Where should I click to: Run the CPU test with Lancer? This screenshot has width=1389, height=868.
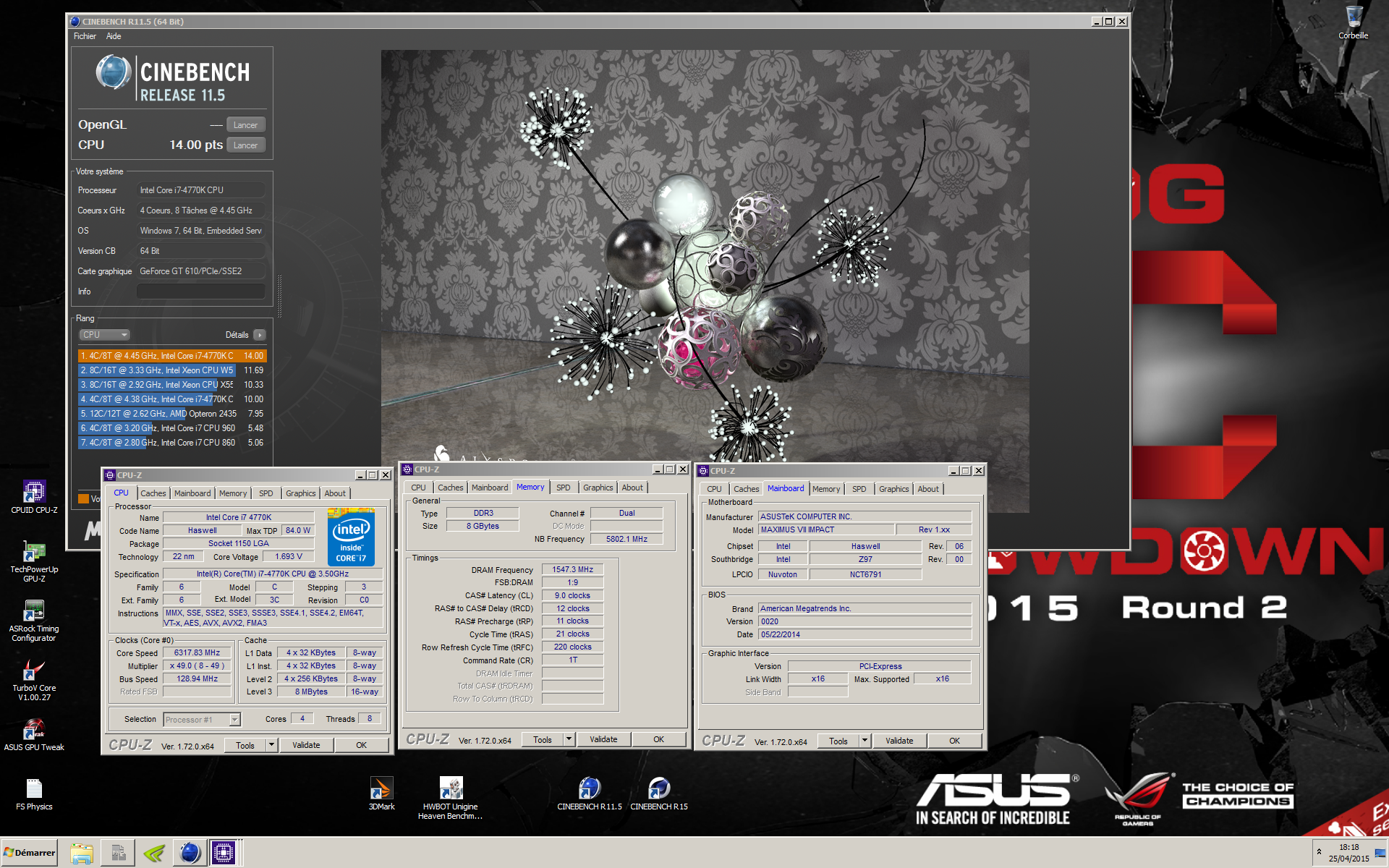(246, 145)
